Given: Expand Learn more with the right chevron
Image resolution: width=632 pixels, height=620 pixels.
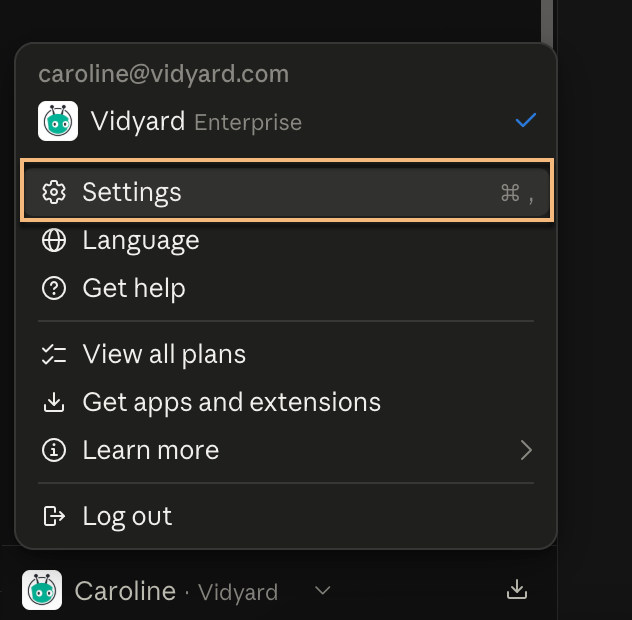Looking at the screenshot, I should pos(526,450).
